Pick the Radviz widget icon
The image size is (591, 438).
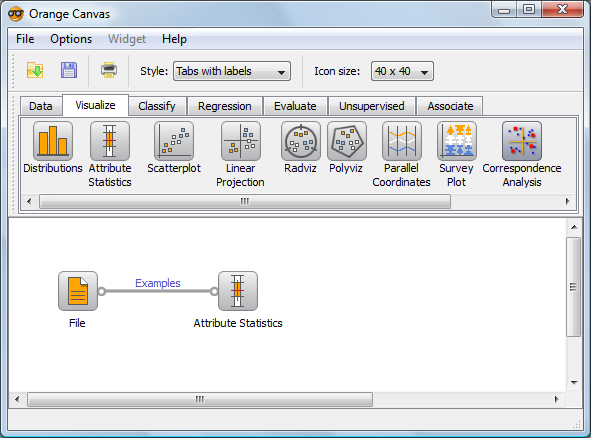coord(301,141)
